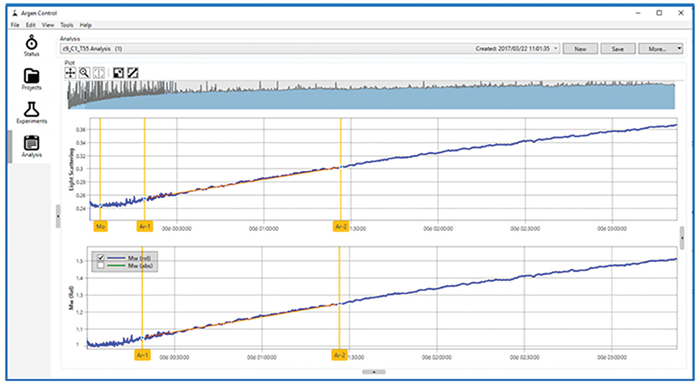700x385 pixels.
Task: Select the pan (four-arrow) plot tool
Action: click(70, 73)
